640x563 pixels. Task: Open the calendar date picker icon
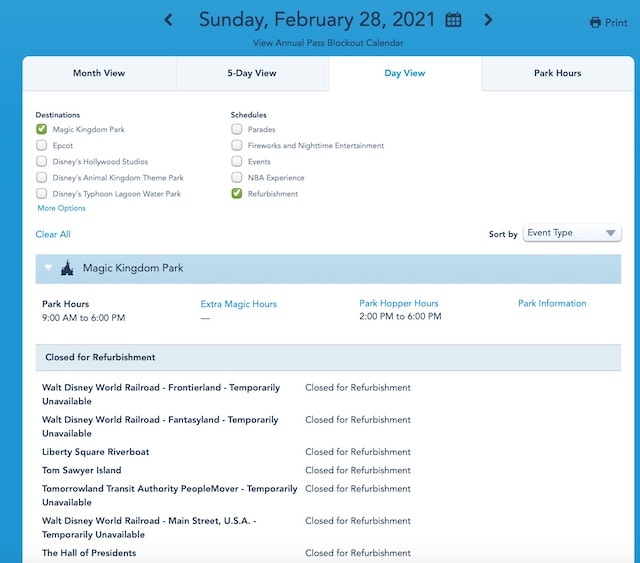[453, 20]
